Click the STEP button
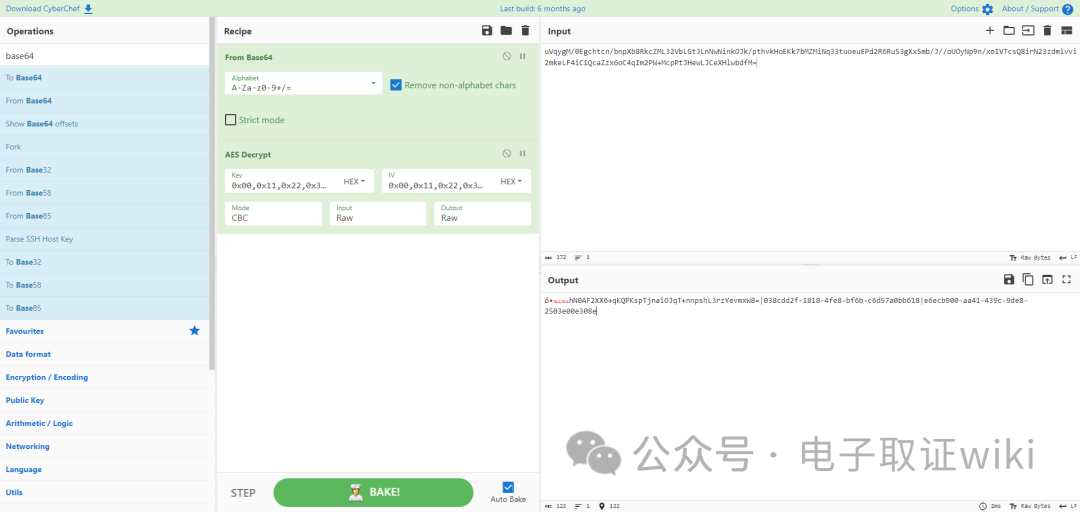Image resolution: width=1080 pixels, height=512 pixels. coord(243,493)
